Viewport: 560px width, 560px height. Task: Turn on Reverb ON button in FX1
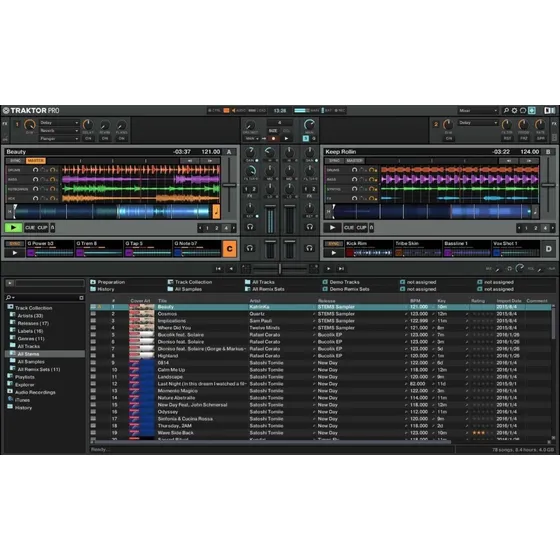tap(105, 139)
